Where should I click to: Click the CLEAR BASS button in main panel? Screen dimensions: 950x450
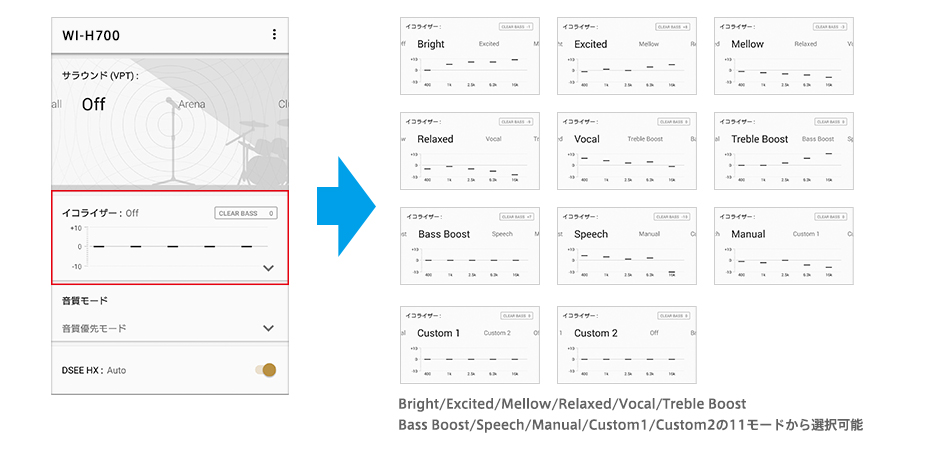click(246, 213)
